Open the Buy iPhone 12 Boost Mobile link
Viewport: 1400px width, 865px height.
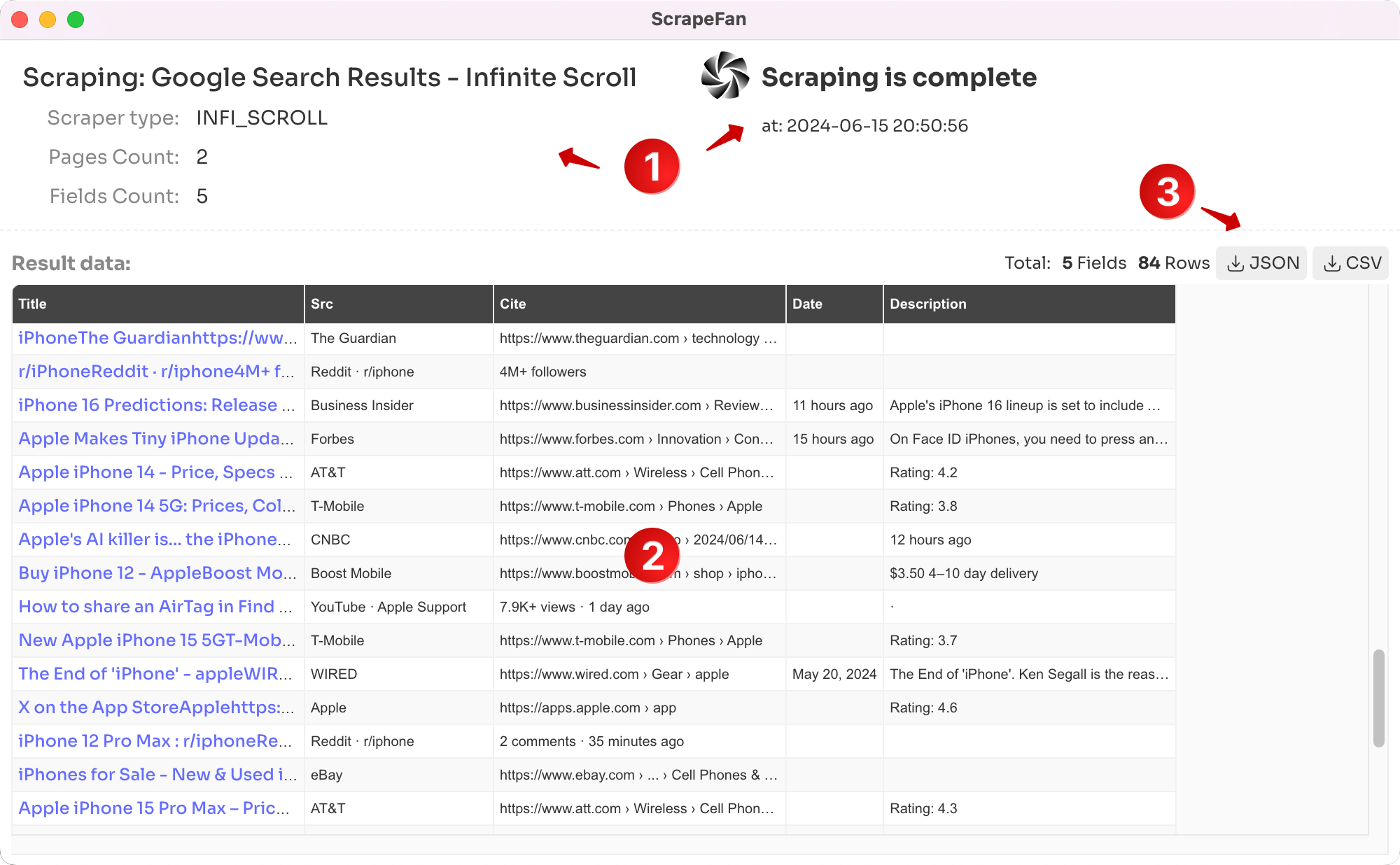click(155, 573)
